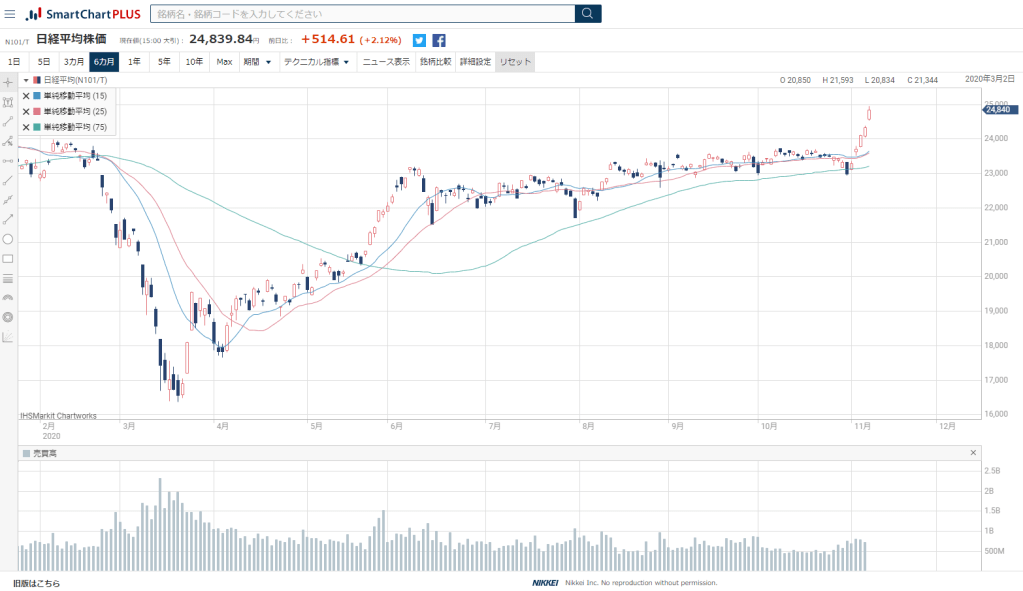Expand the テクニカル指標 dropdown
The width and height of the screenshot is (1023, 591).
(316, 62)
